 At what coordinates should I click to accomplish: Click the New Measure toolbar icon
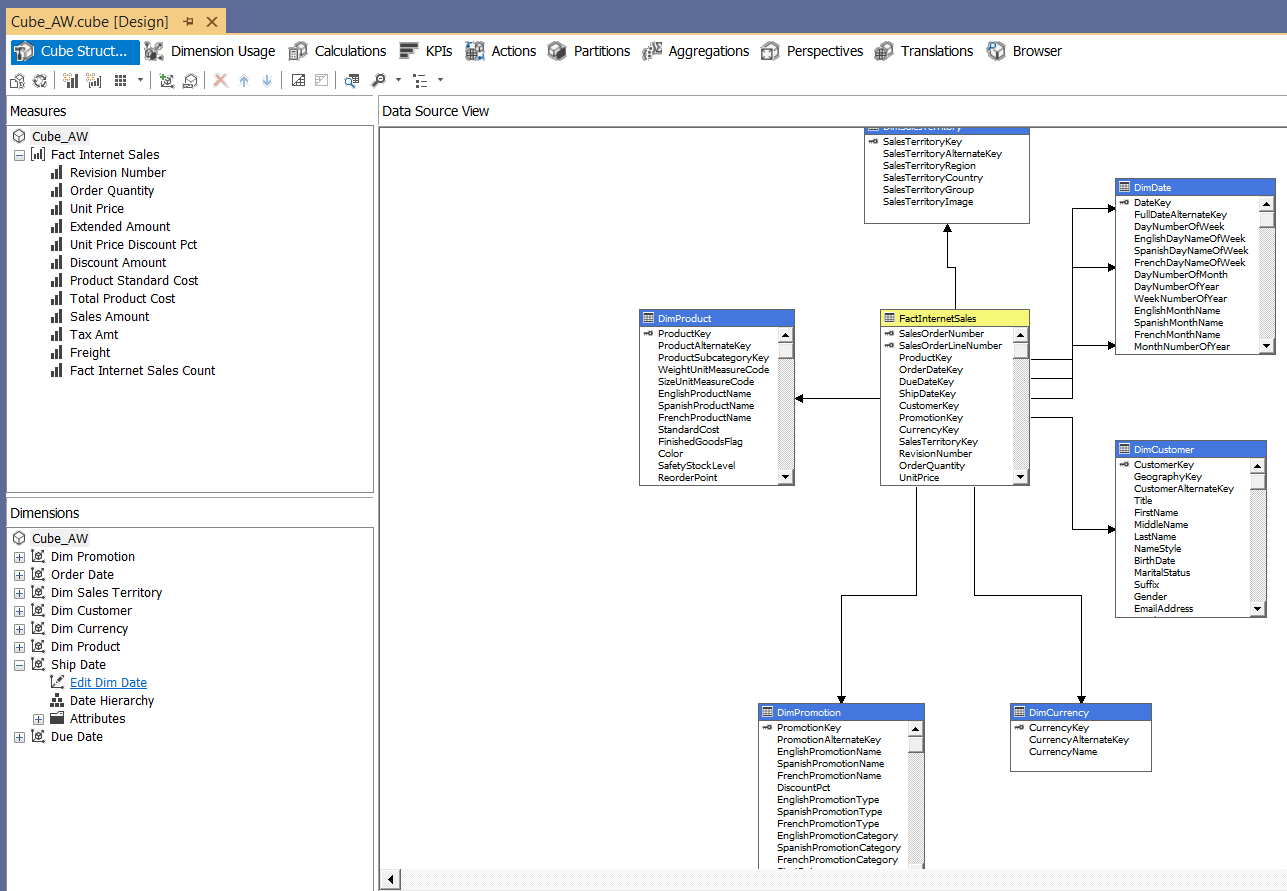click(x=68, y=80)
